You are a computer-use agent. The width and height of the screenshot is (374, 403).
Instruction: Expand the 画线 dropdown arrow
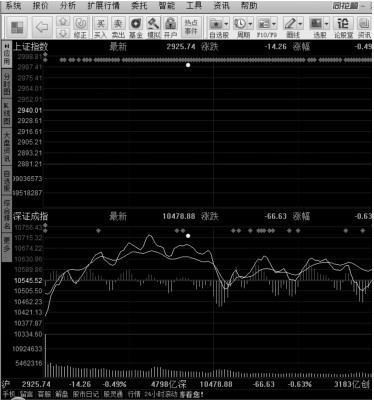(300, 24)
